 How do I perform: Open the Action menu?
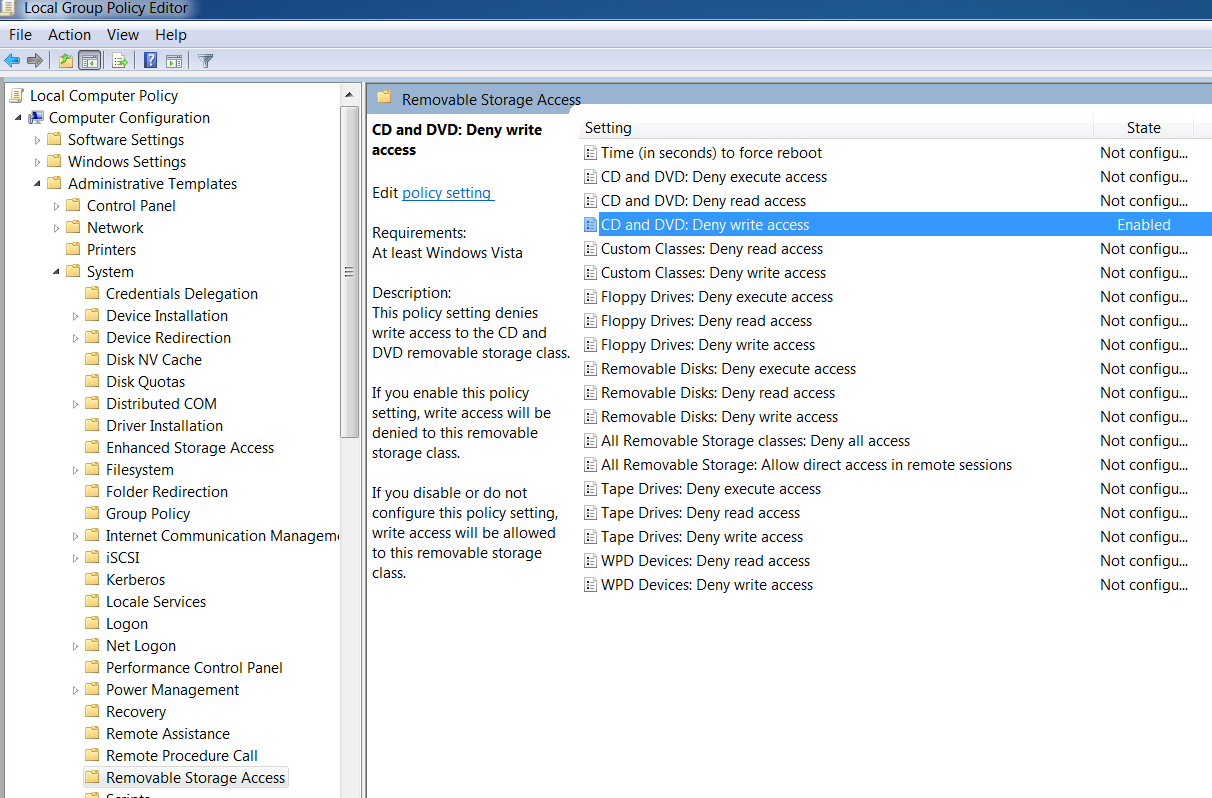pyautogui.click(x=69, y=35)
